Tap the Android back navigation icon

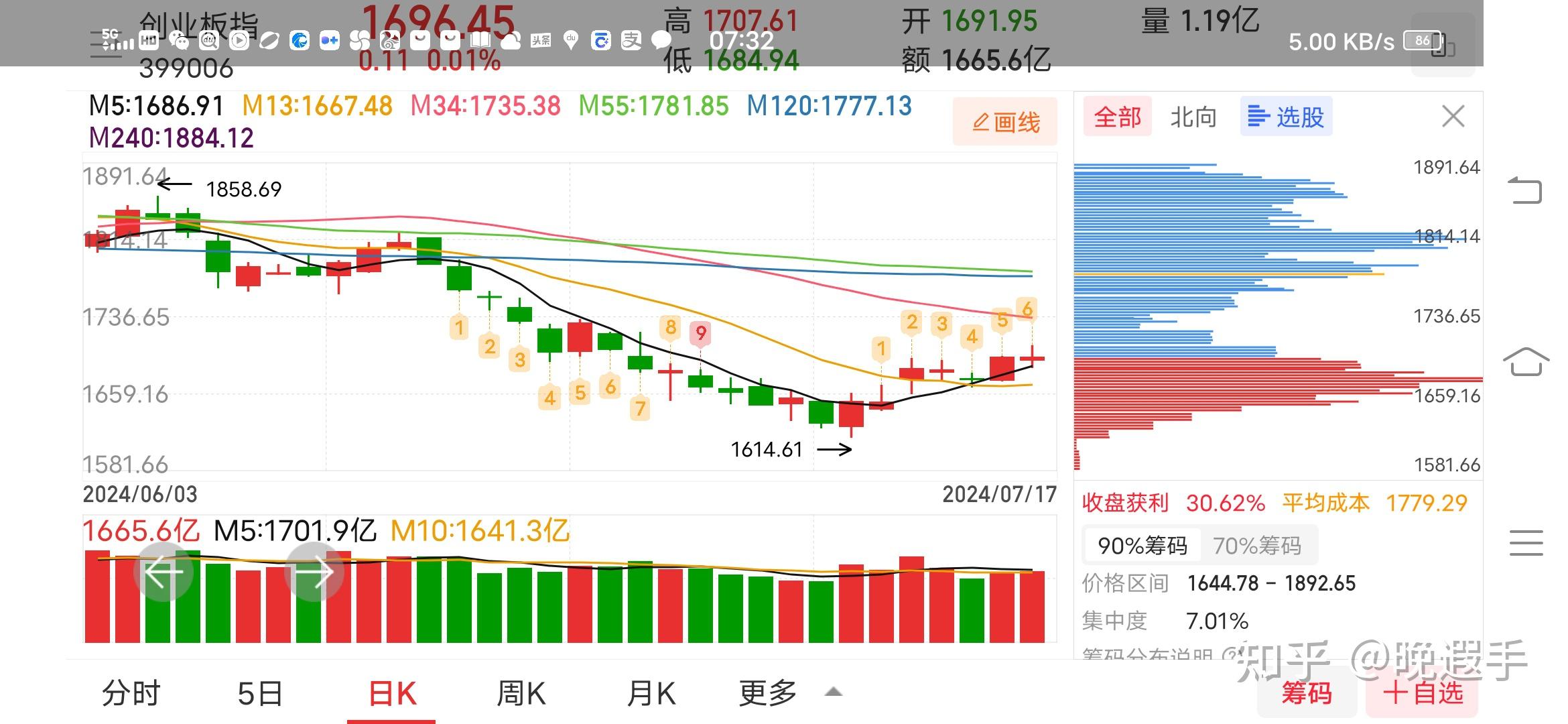pyautogui.click(x=1524, y=190)
